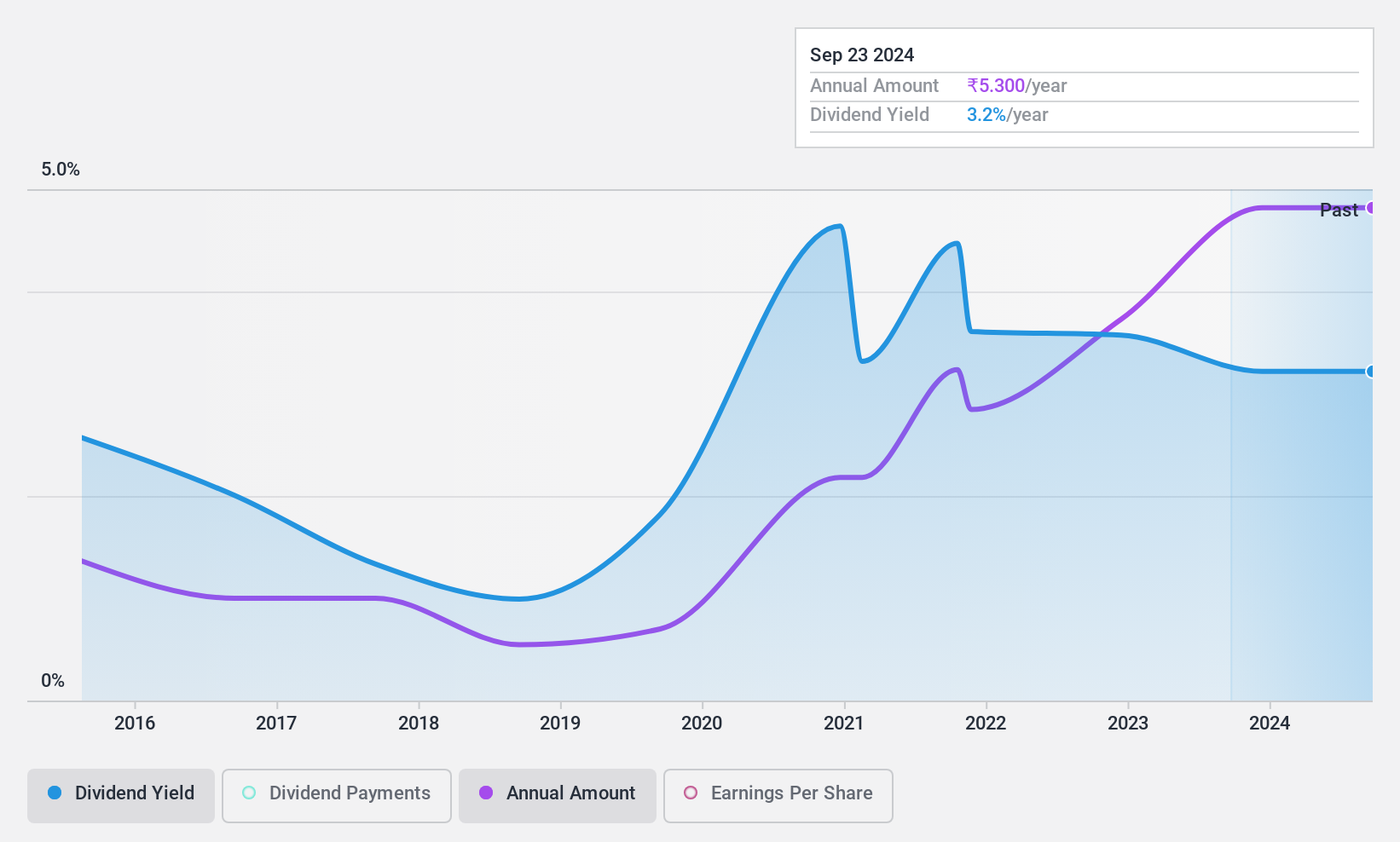The height and width of the screenshot is (842, 1400).
Task: Click the 2019 x-axis label
Action: click(x=560, y=723)
